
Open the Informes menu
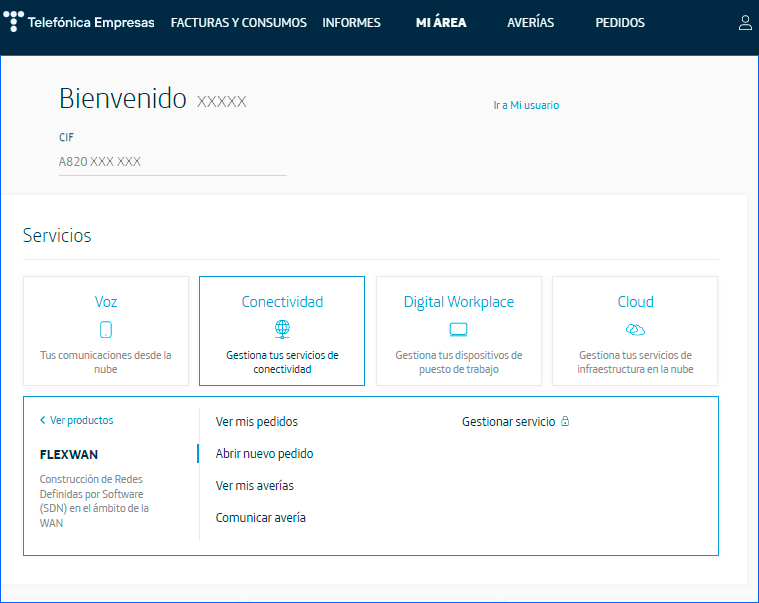tap(351, 23)
